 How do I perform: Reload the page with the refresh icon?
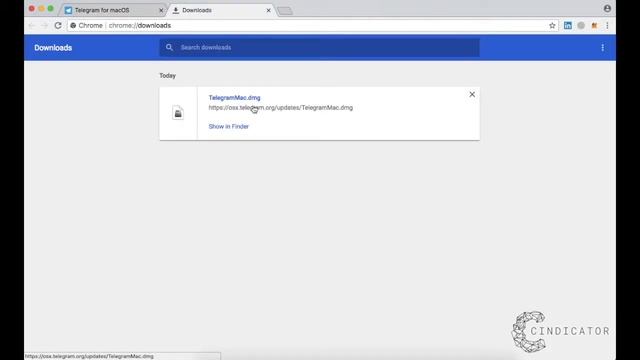coord(58,25)
